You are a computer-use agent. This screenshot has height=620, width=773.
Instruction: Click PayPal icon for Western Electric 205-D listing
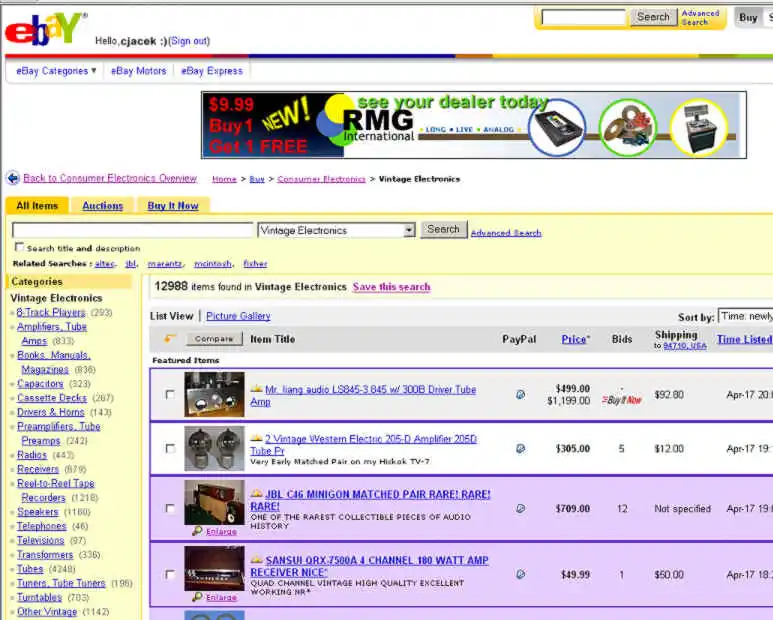coord(520,448)
